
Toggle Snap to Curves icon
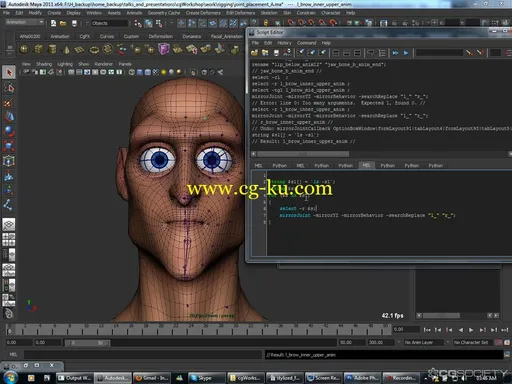point(192,23)
